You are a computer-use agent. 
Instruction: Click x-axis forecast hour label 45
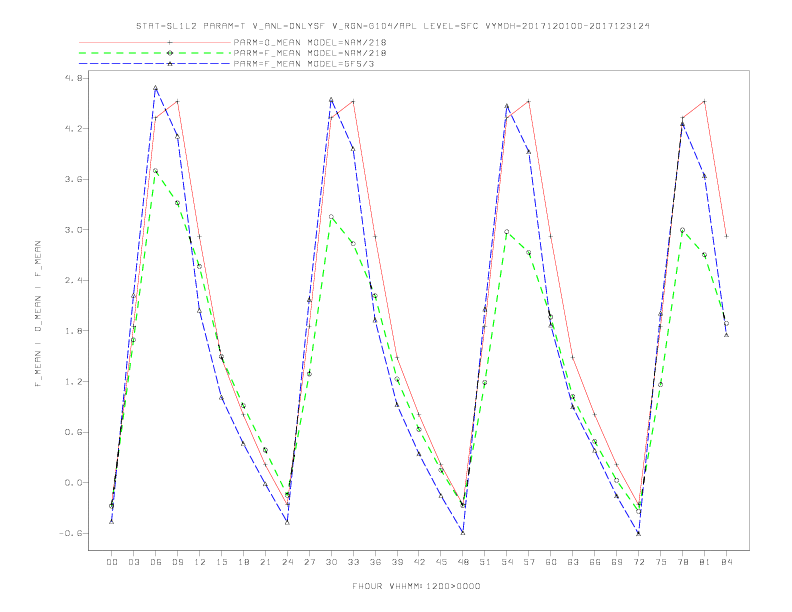pos(441,562)
